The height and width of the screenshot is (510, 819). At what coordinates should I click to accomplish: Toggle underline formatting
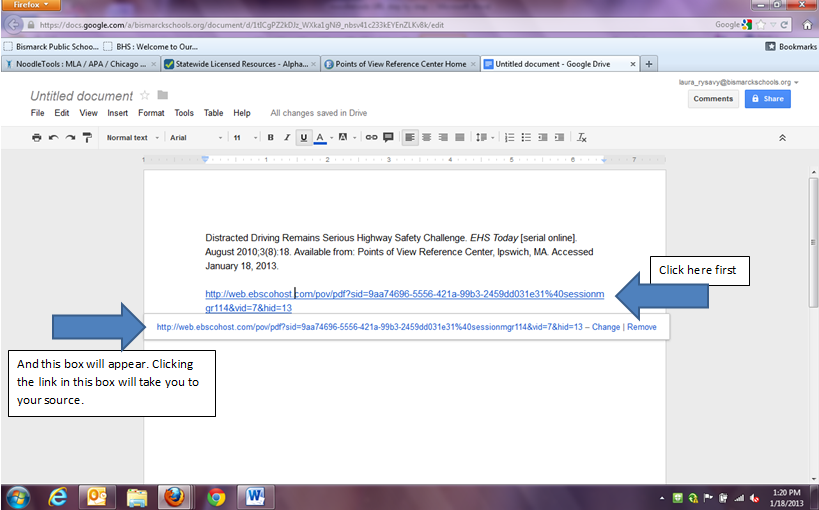303,137
